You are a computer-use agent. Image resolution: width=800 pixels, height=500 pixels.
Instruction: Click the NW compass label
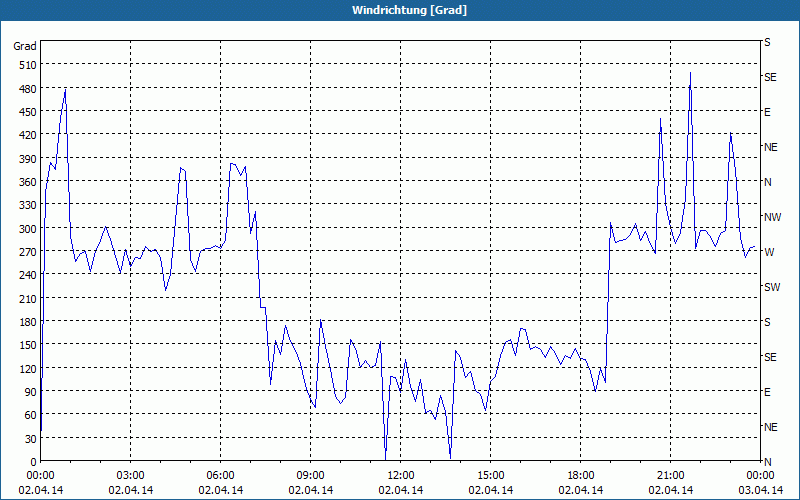[772, 217]
